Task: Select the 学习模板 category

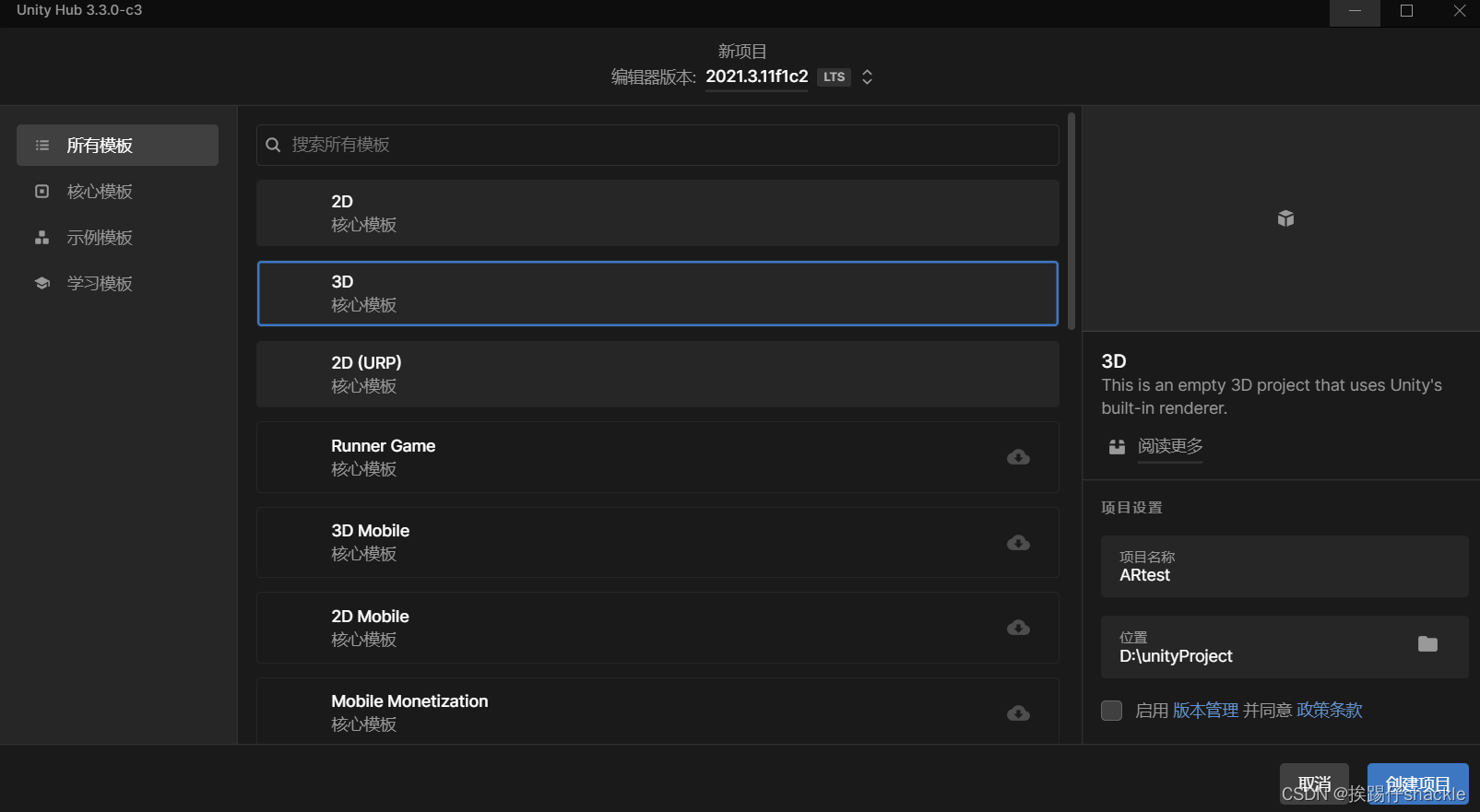Action: pos(117,283)
